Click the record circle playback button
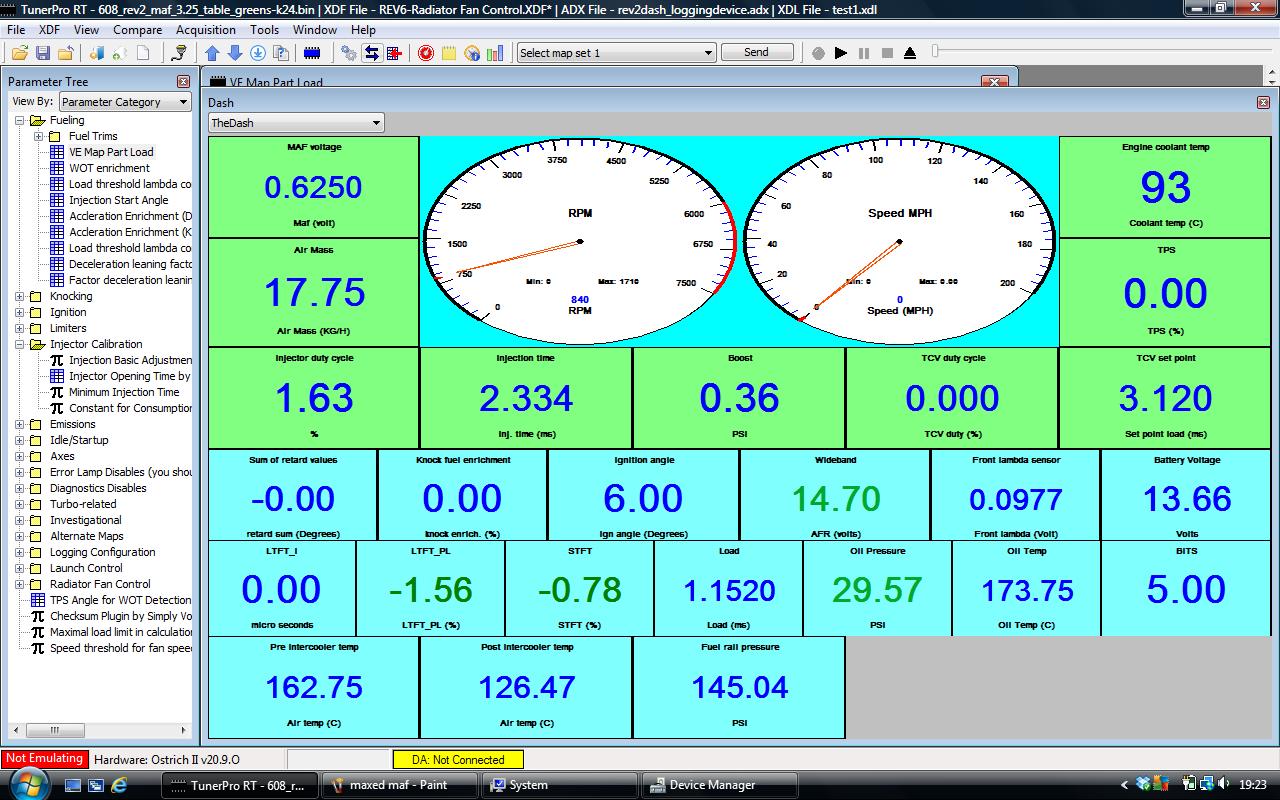The width and height of the screenshot is (1280, 800). click(818, 53)
